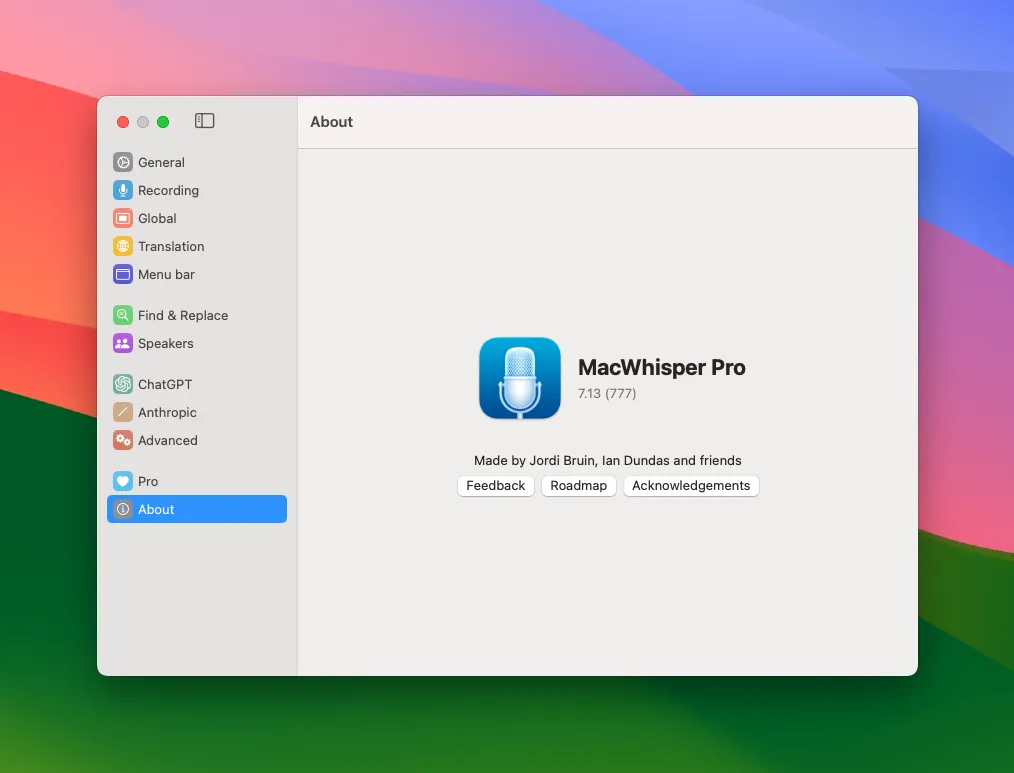1014x773 pixels.
Task: Click the Pro heart icon
Action: [123, 481]
